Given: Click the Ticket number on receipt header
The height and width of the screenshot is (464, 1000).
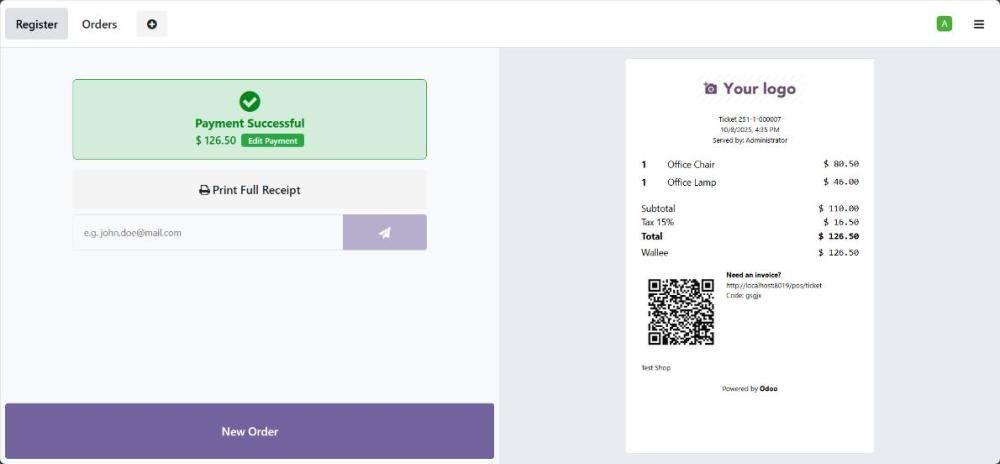Looking at the screenshot, I should click(x=749, y=119).
